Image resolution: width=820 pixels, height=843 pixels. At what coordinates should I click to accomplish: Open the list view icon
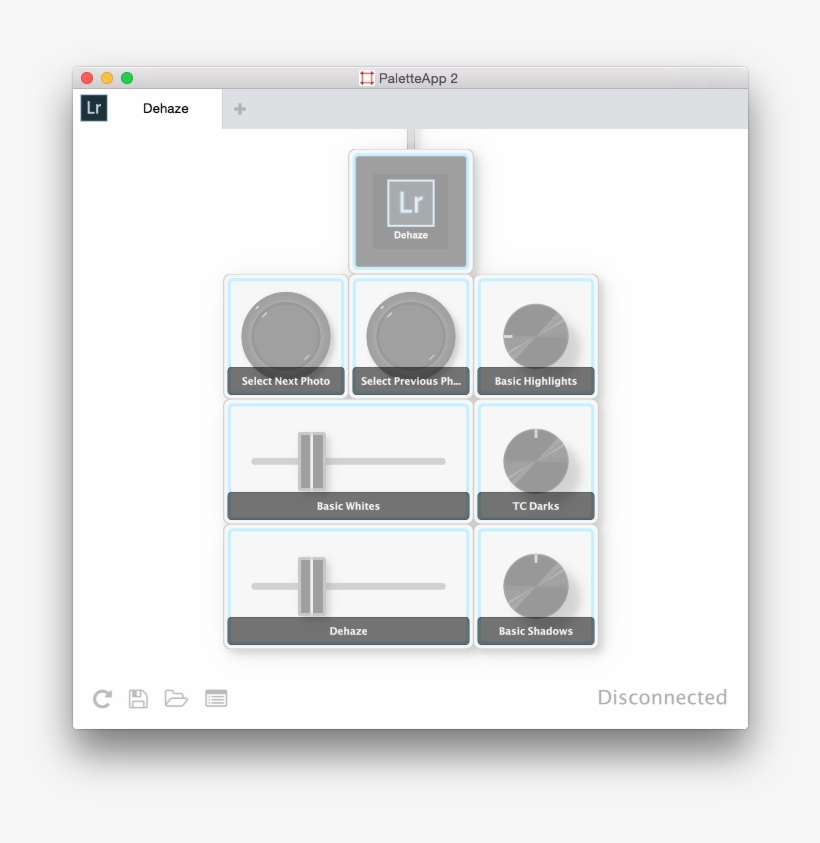click(x=216, y=698)
